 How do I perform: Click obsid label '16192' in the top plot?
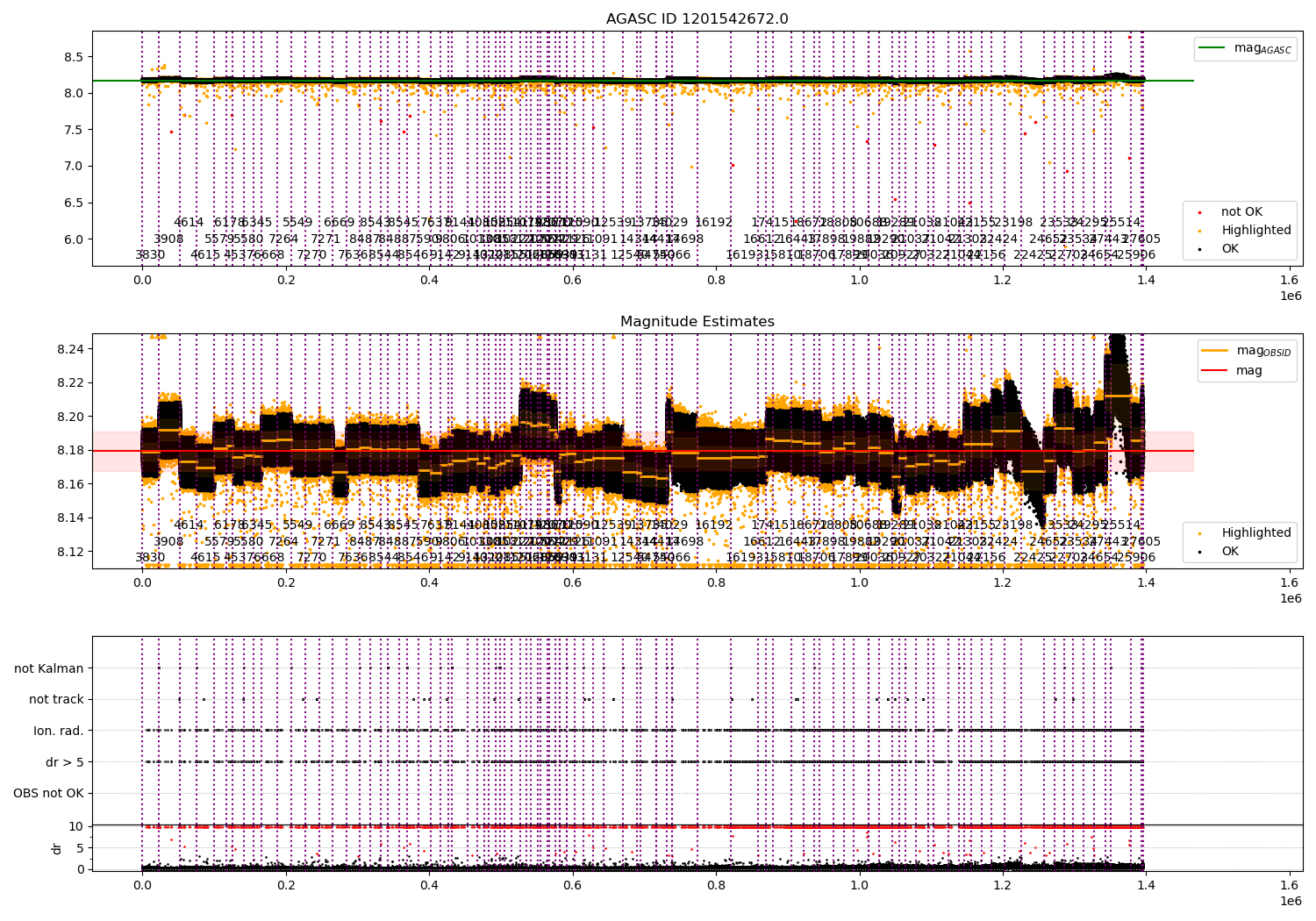(x=713, y=223)
